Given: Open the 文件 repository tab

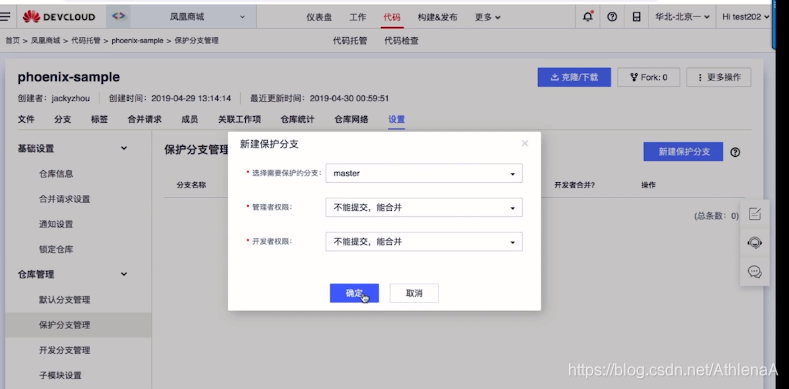Looking at the screenshot, I should click(x=26, y=119).
